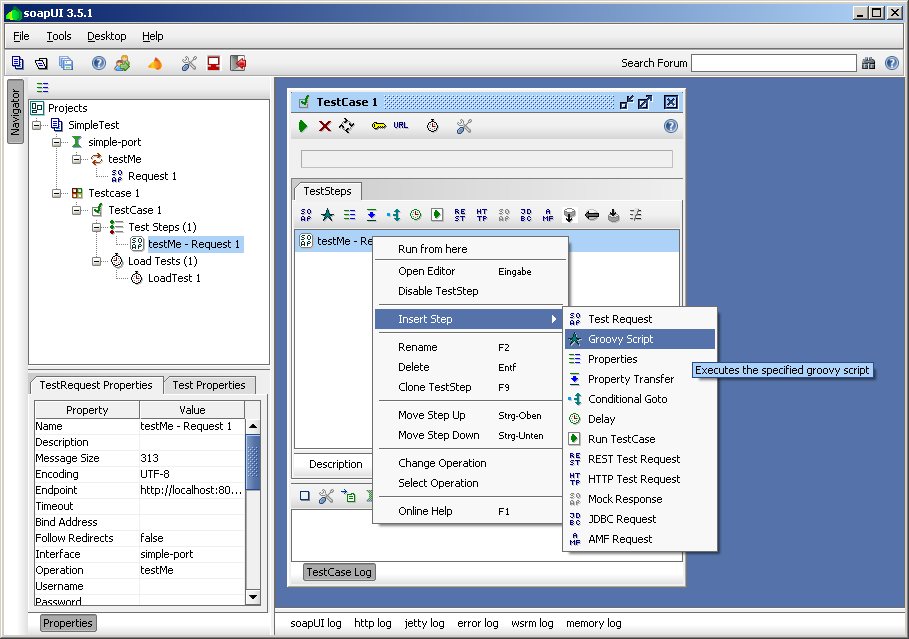The height and width of the screenshot is (639, 909).
Task: Toggle the Properties panel button at bottom
Action: (x=68, y=623)
